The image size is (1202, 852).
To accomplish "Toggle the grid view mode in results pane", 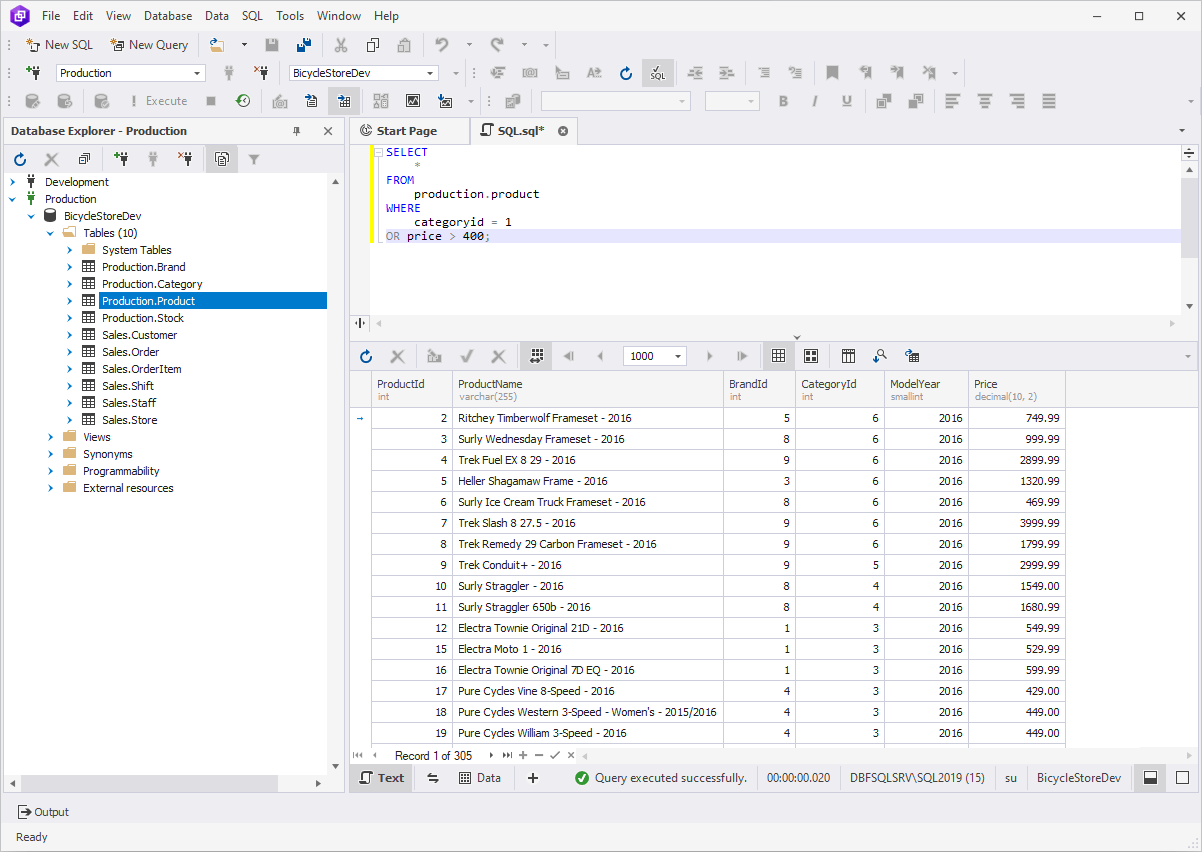I will pyautogui.click(x=778, y=356).
